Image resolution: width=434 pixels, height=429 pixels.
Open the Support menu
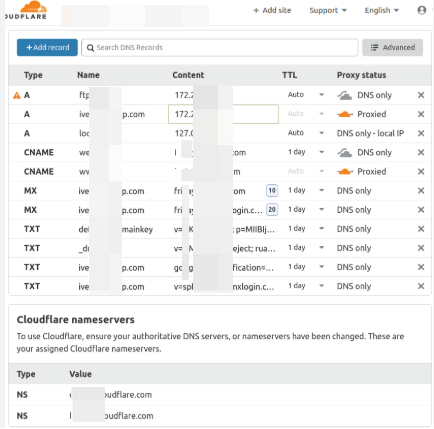click(x=328, y=10)
